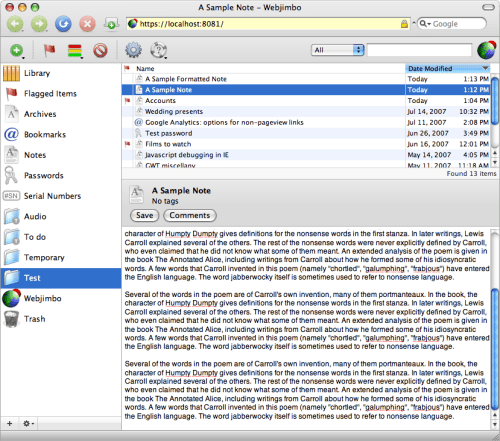Reload the page with the blue refresh icon
500x441 pixels.
point(63,24)
